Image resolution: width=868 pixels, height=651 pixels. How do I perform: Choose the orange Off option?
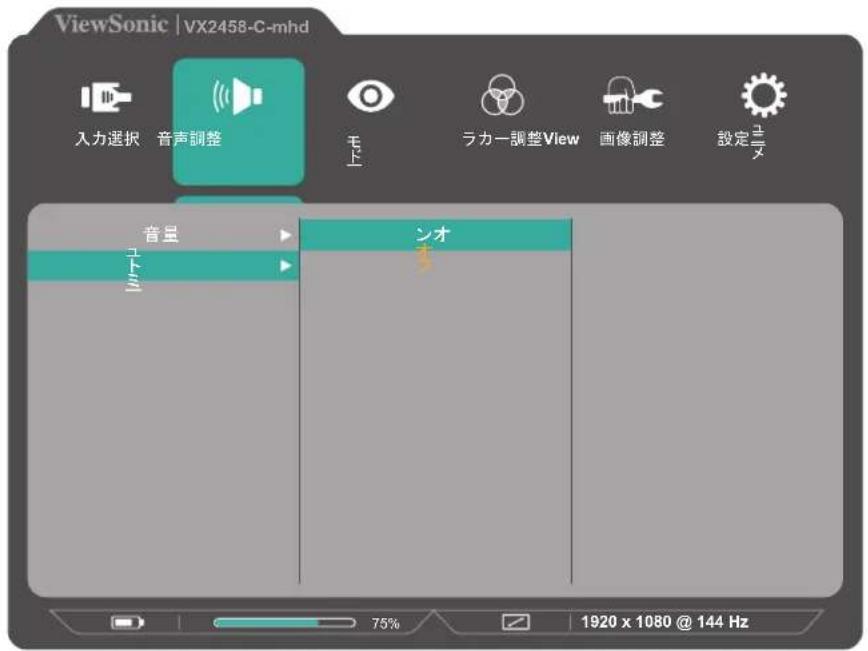[x=424, y=258]
